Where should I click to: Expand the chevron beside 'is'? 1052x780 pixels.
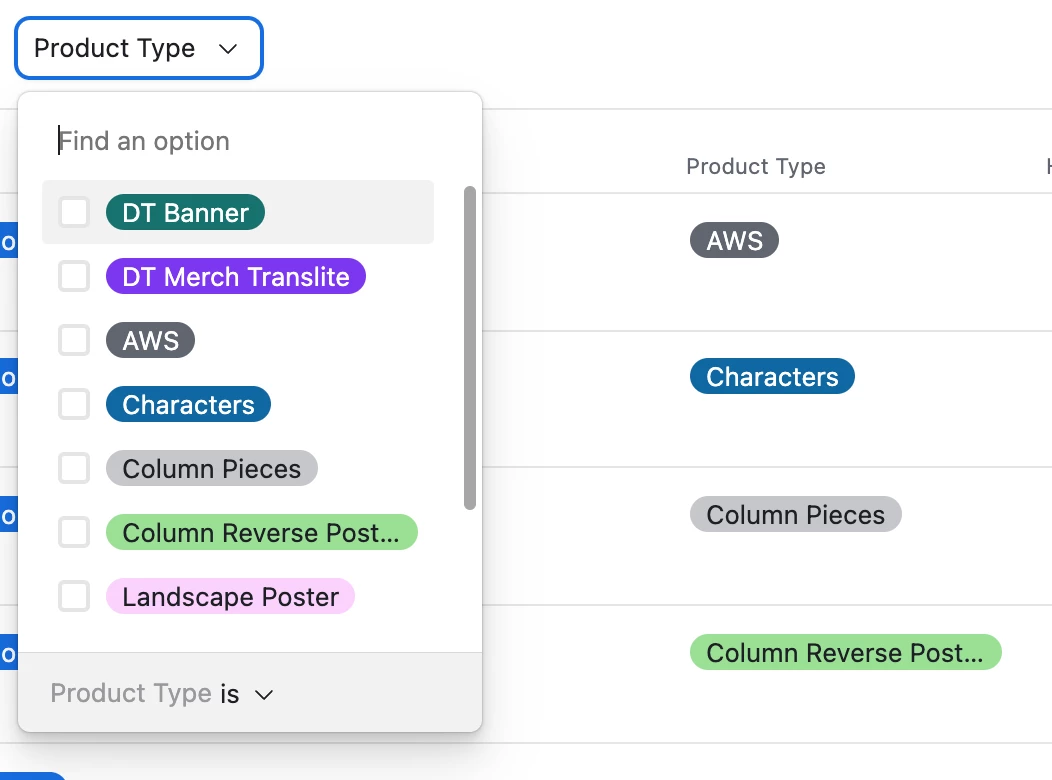(264, 694)
